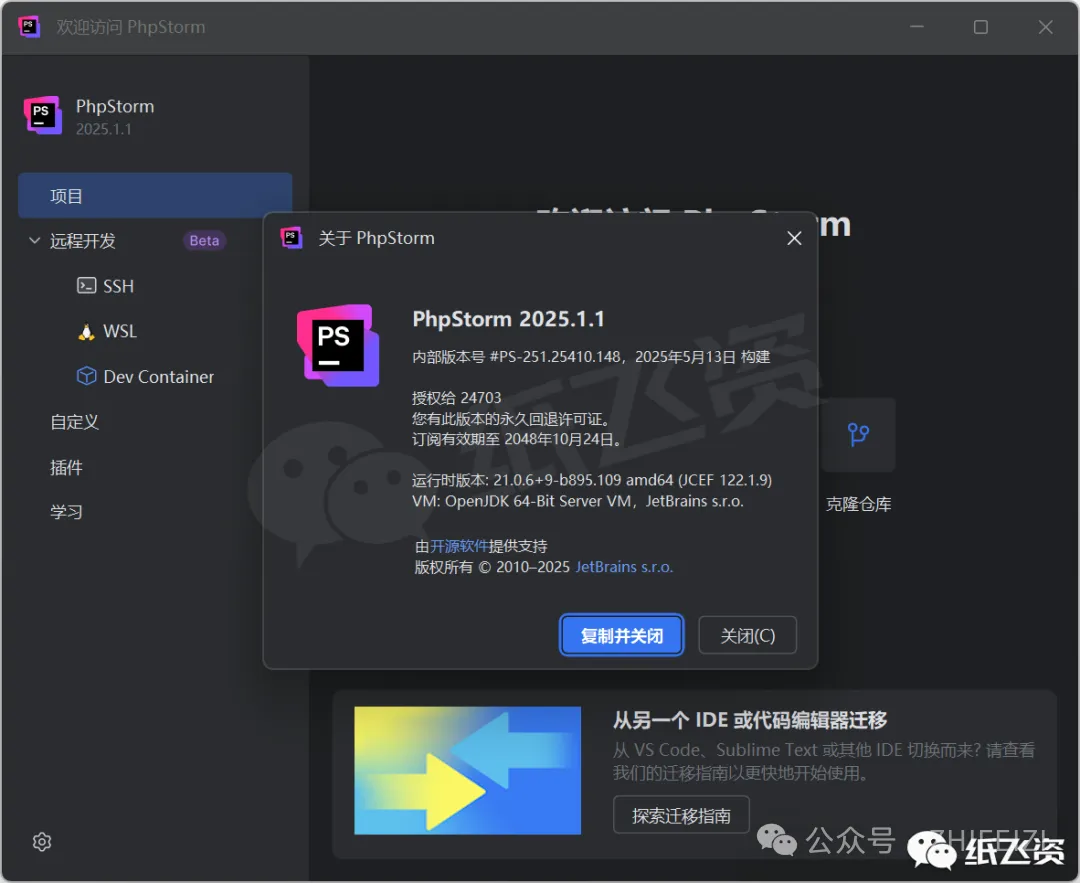
Task: Select the 项目 tab
Action: 155,196
